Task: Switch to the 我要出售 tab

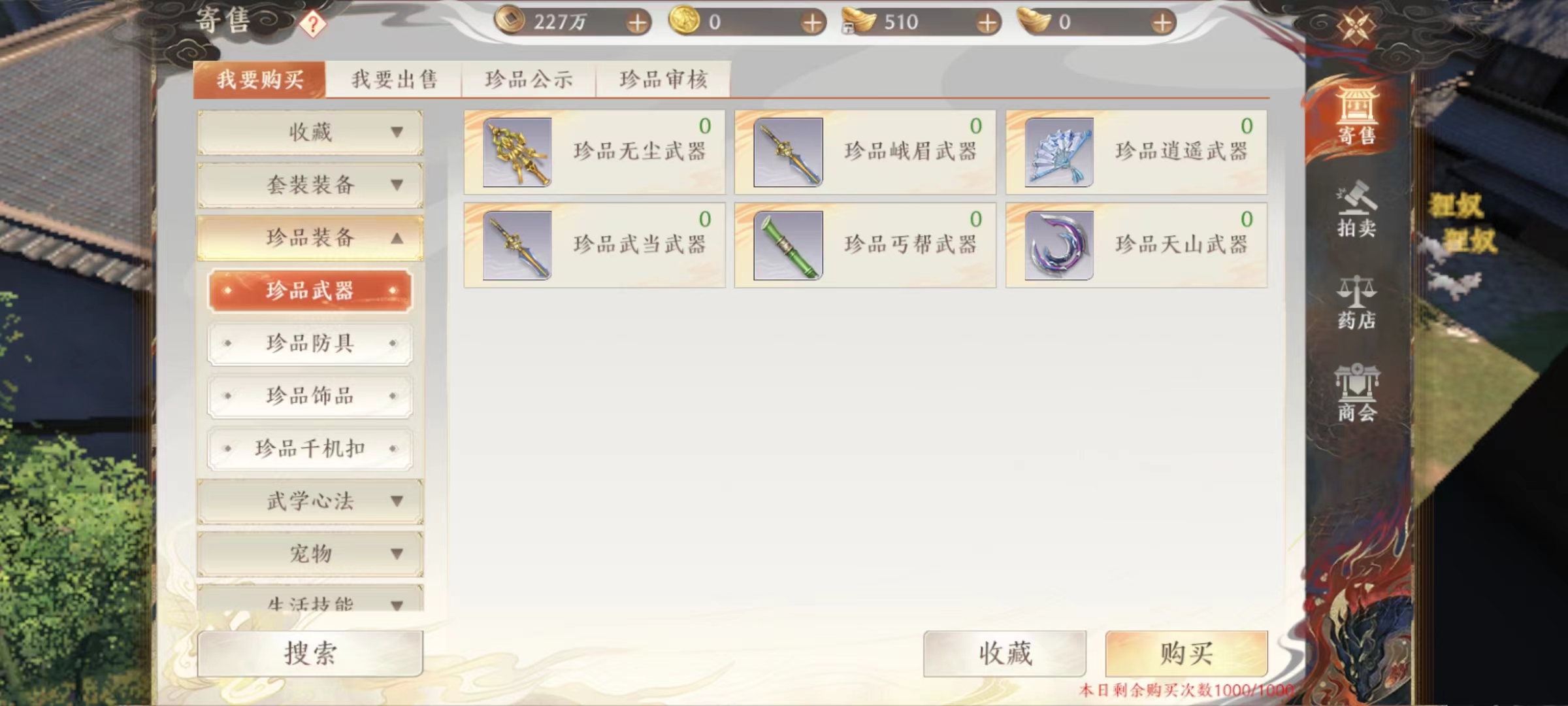Action: (394, 80)
